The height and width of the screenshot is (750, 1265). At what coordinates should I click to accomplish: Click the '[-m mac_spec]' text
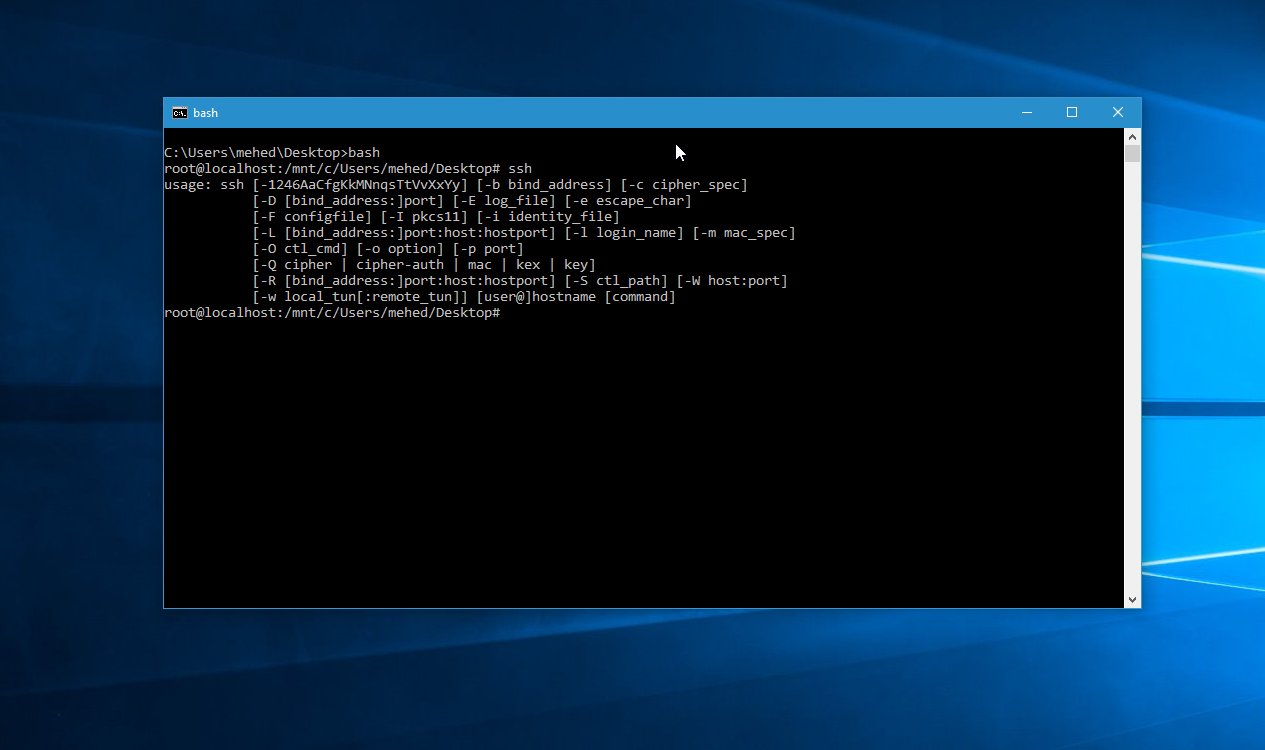click(x=744, y=233)
